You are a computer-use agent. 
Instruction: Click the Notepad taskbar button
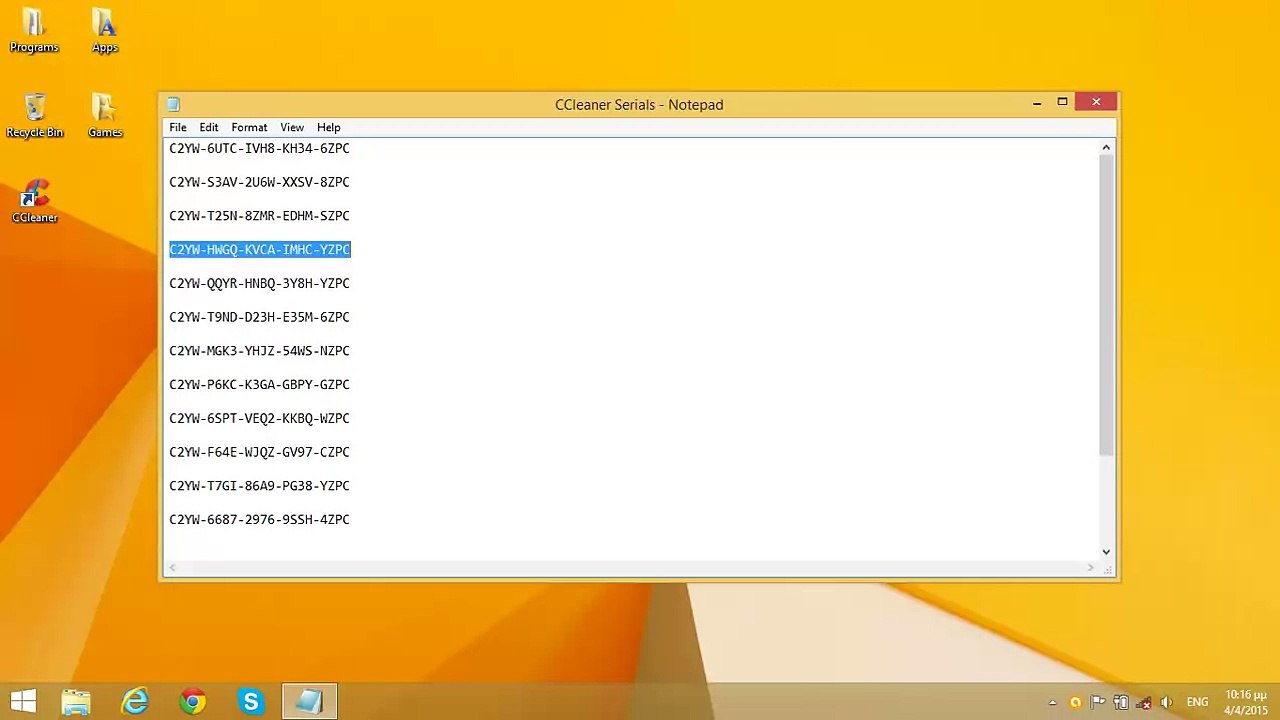pyautogui.click(x=309, y=702)
